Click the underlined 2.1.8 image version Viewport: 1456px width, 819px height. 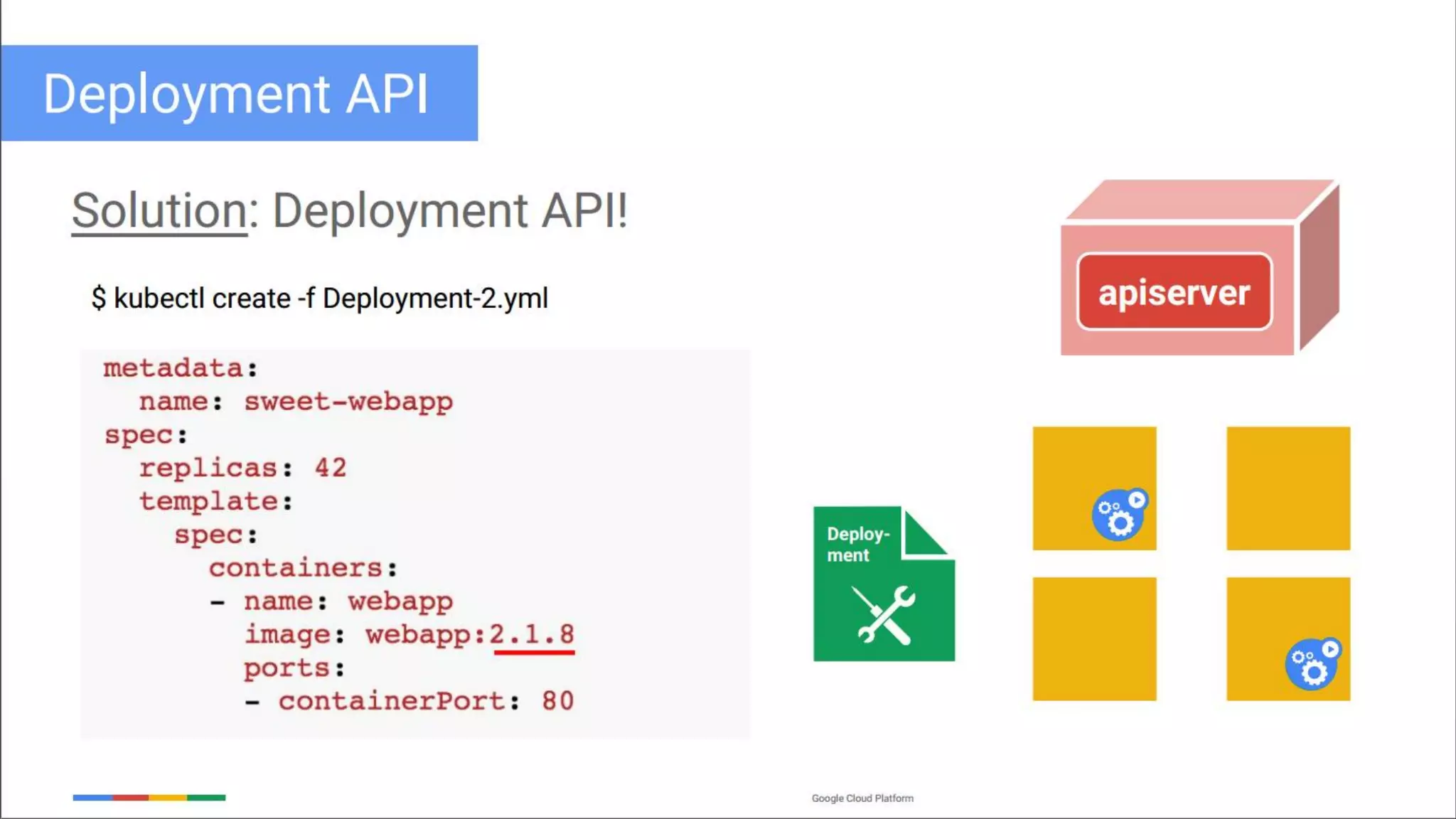532,634
